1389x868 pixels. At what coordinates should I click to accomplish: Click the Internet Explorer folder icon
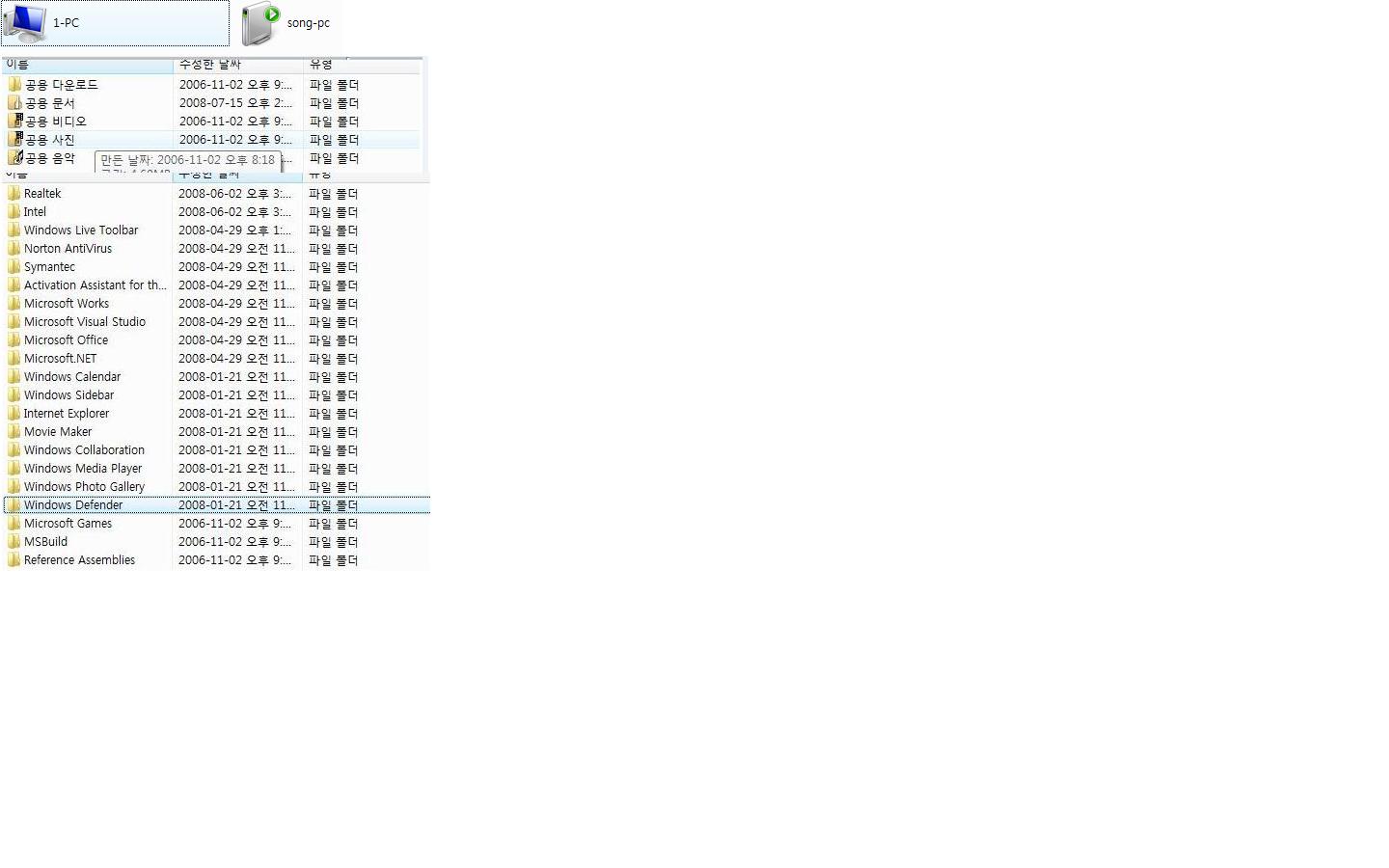point(14,414)
